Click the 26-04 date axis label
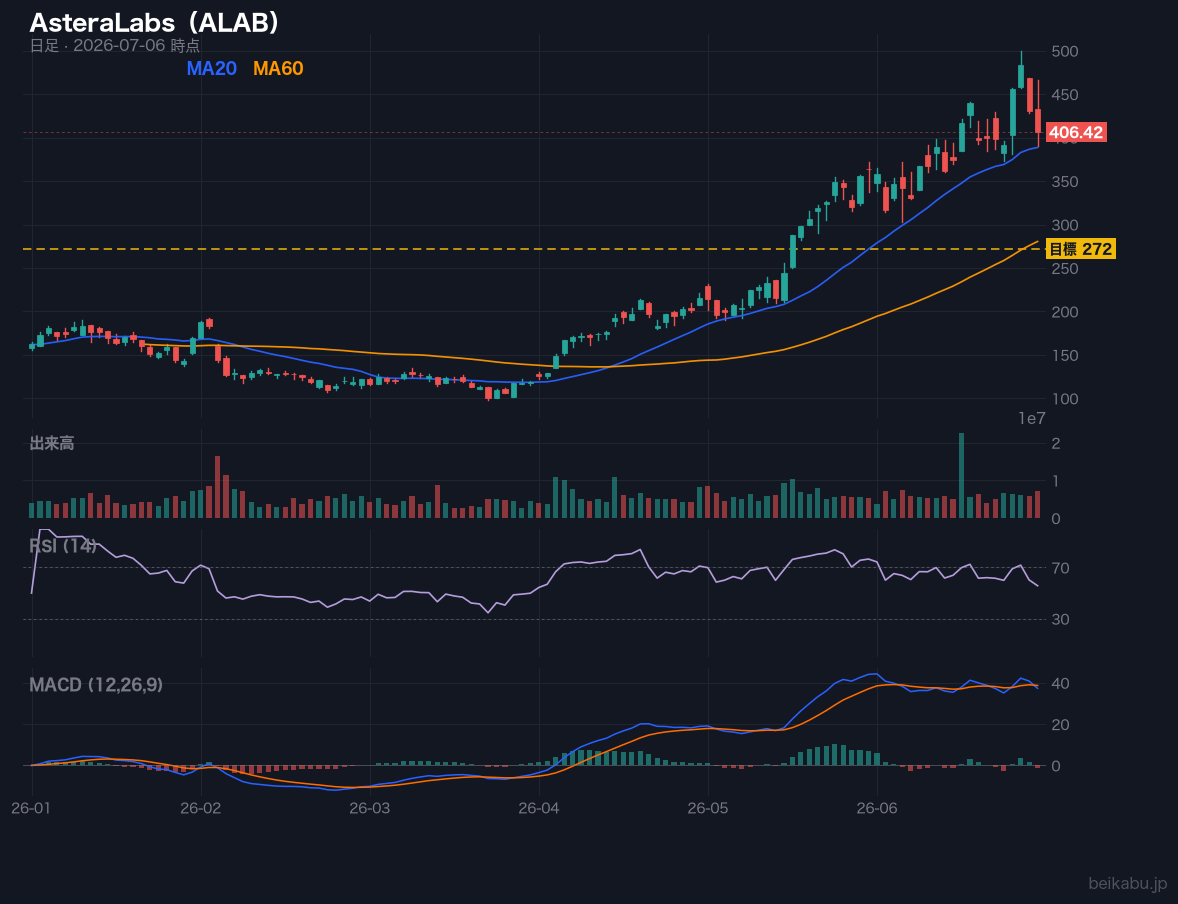 539,809
